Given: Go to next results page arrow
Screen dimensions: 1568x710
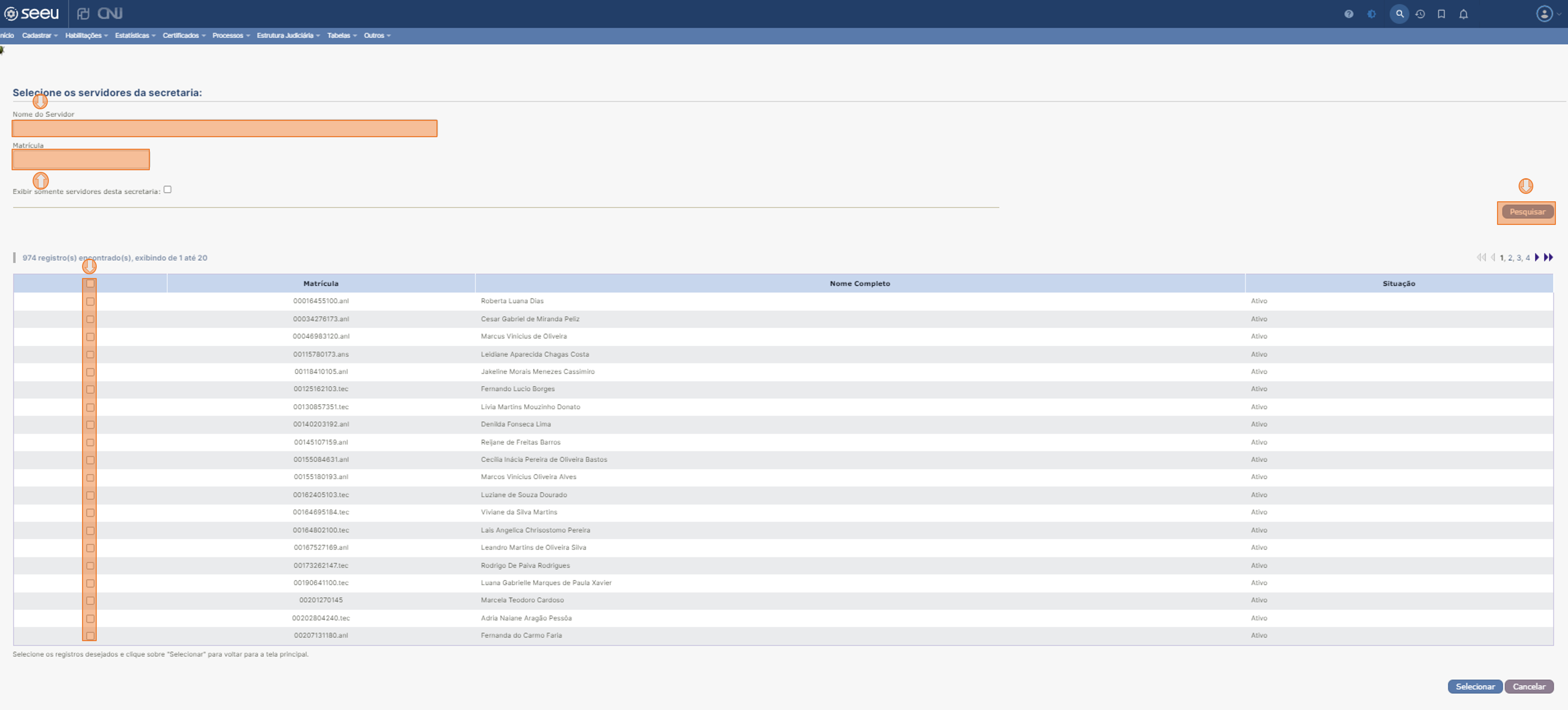Looking at the screenshot, I should (1537, 258).
